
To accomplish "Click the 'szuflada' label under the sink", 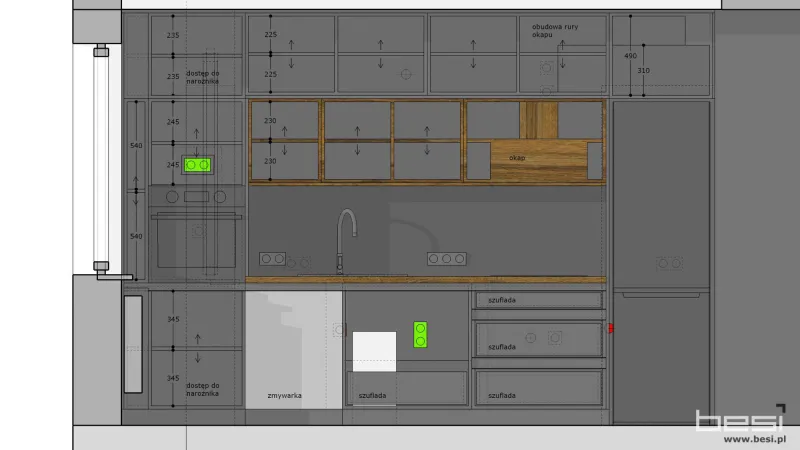I will (x=372, y=395).
